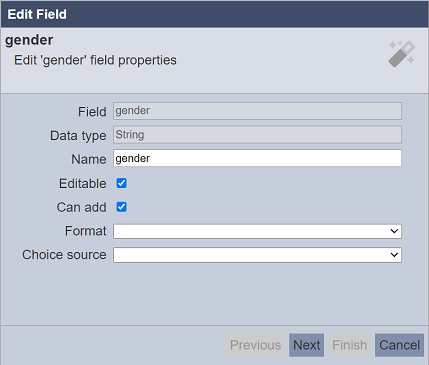This screenshot has width=429, height=365.
Task: Uncheck the Can add checkbox
Action: tap(121, 207)
